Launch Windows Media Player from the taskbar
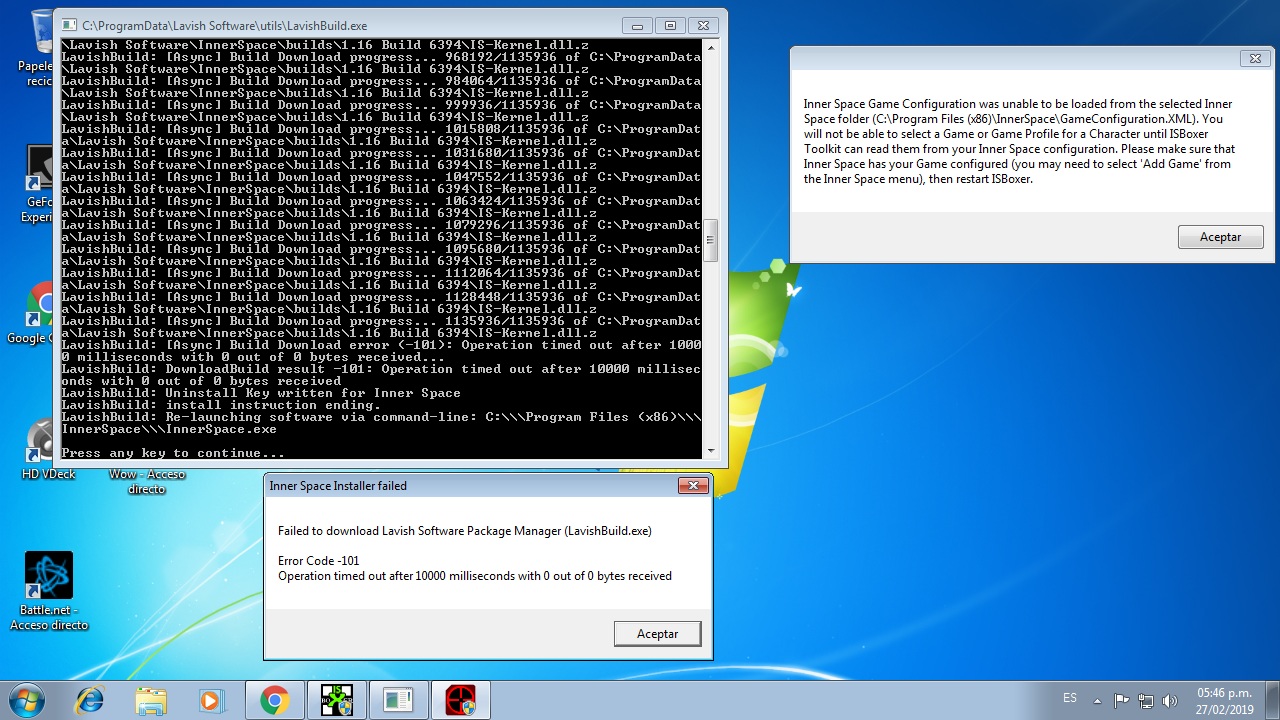Image resolution: width=1280 pixels, height=720 pixels. click(x=213, y=700)
